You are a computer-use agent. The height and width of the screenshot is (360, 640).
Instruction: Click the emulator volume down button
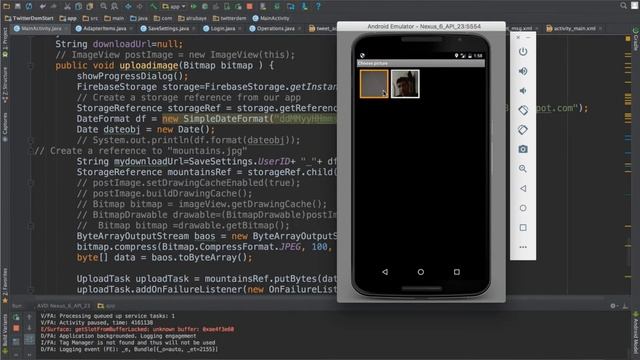point(523,91)
